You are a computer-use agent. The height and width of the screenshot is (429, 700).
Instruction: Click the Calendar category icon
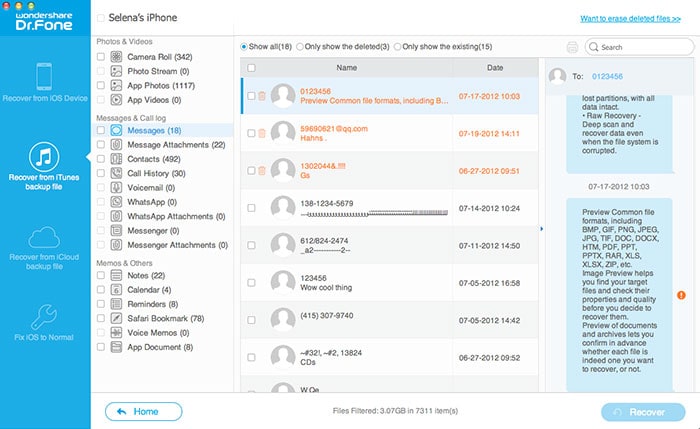click(x=117, y=290)
